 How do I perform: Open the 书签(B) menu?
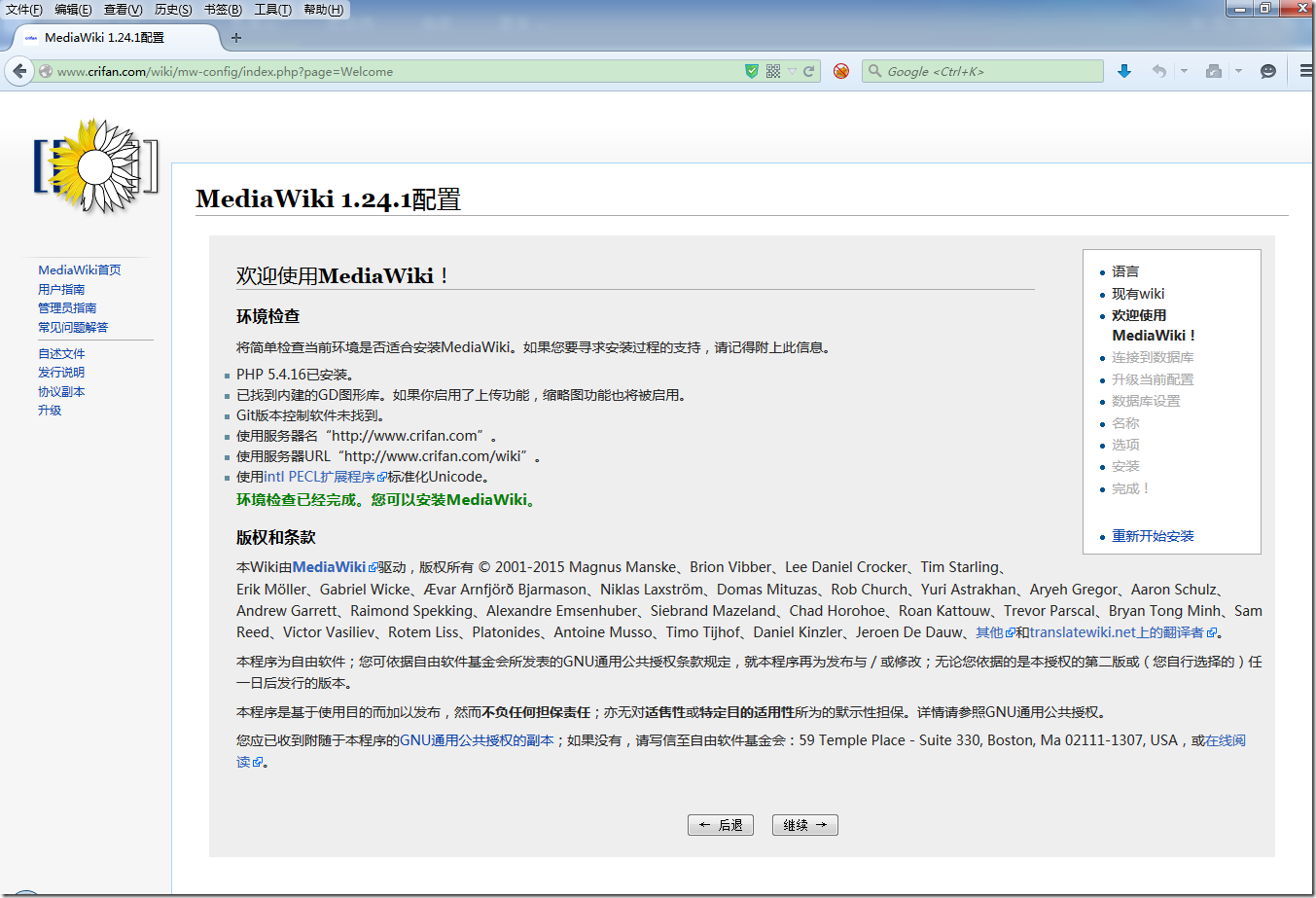pos(223,10)
